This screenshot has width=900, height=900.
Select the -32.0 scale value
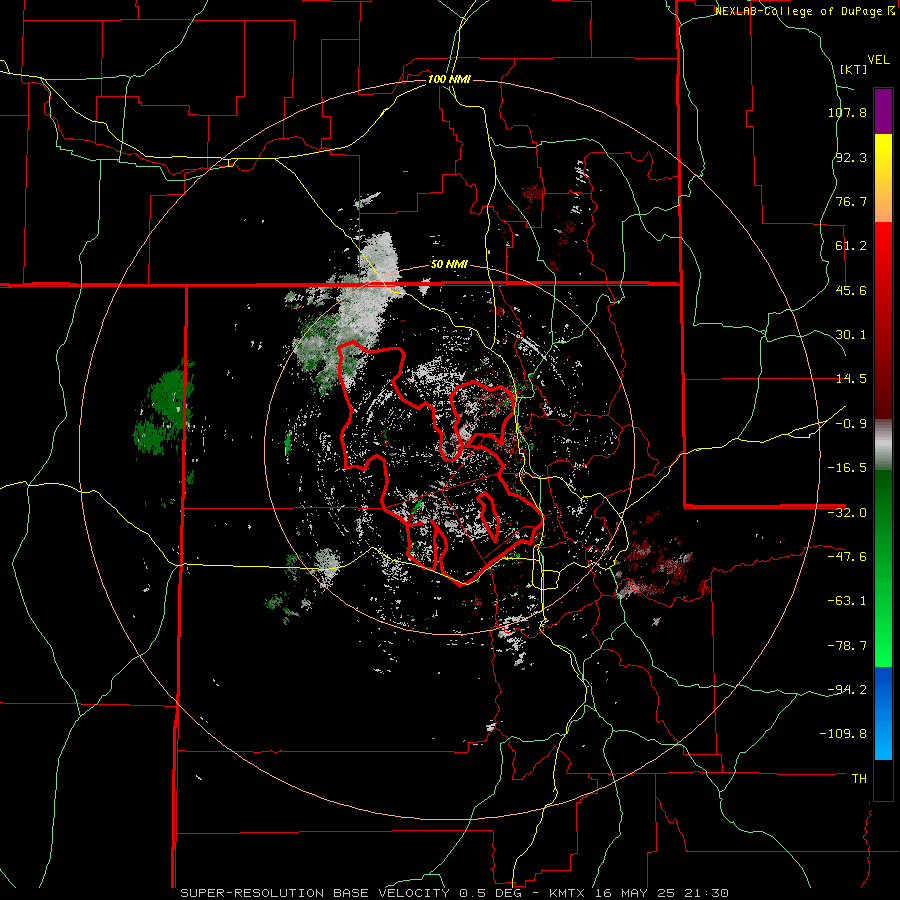(847, 513)
